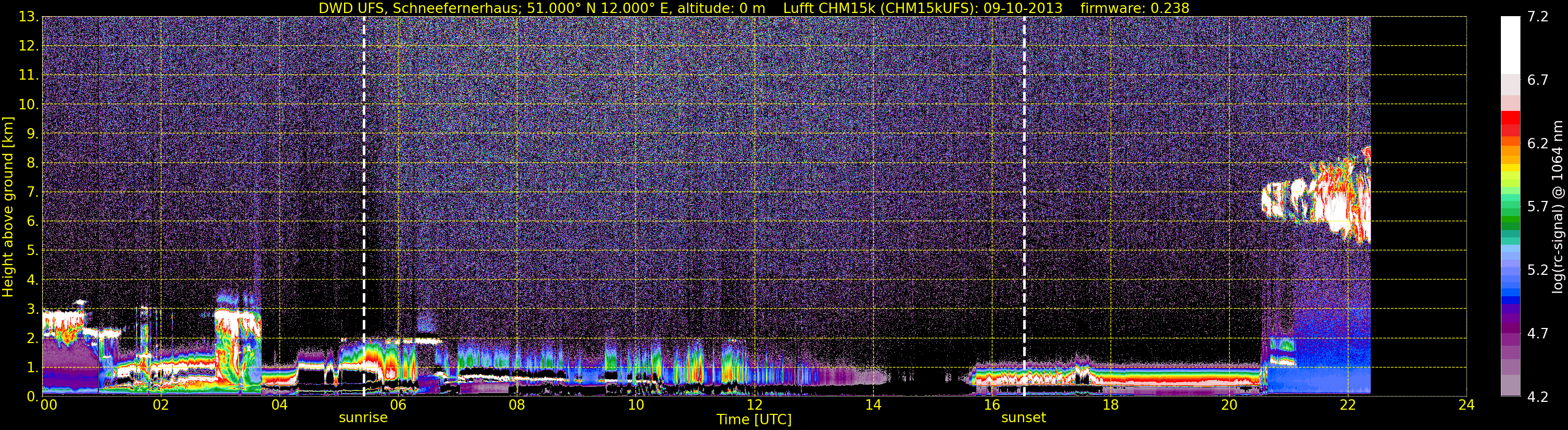This screenshot has width=1568, height=430.
Task: Click the colorbar label 'log(rc-signal) @ 1064 nm'
Action: pos(1558,207)
